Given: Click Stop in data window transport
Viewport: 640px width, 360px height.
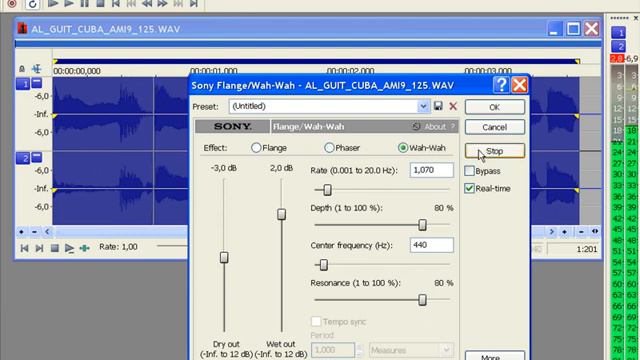Looking at the screenshot, I should (x=54, y=248).
